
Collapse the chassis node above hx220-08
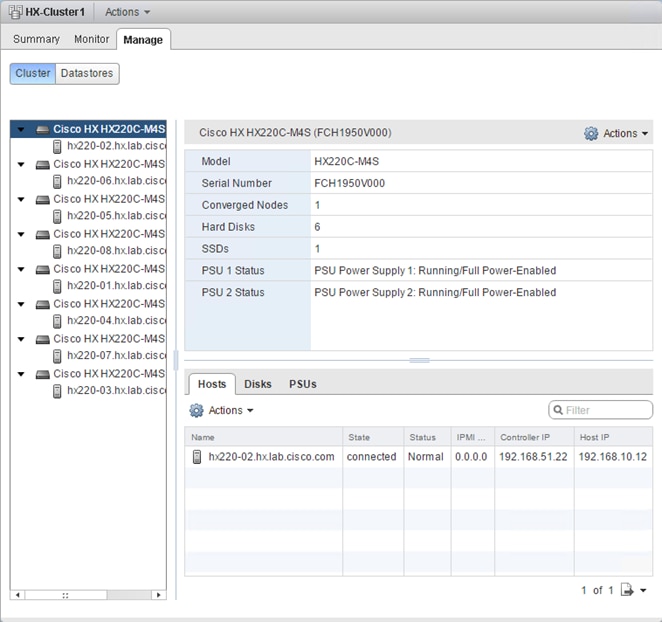pos(21,234)
